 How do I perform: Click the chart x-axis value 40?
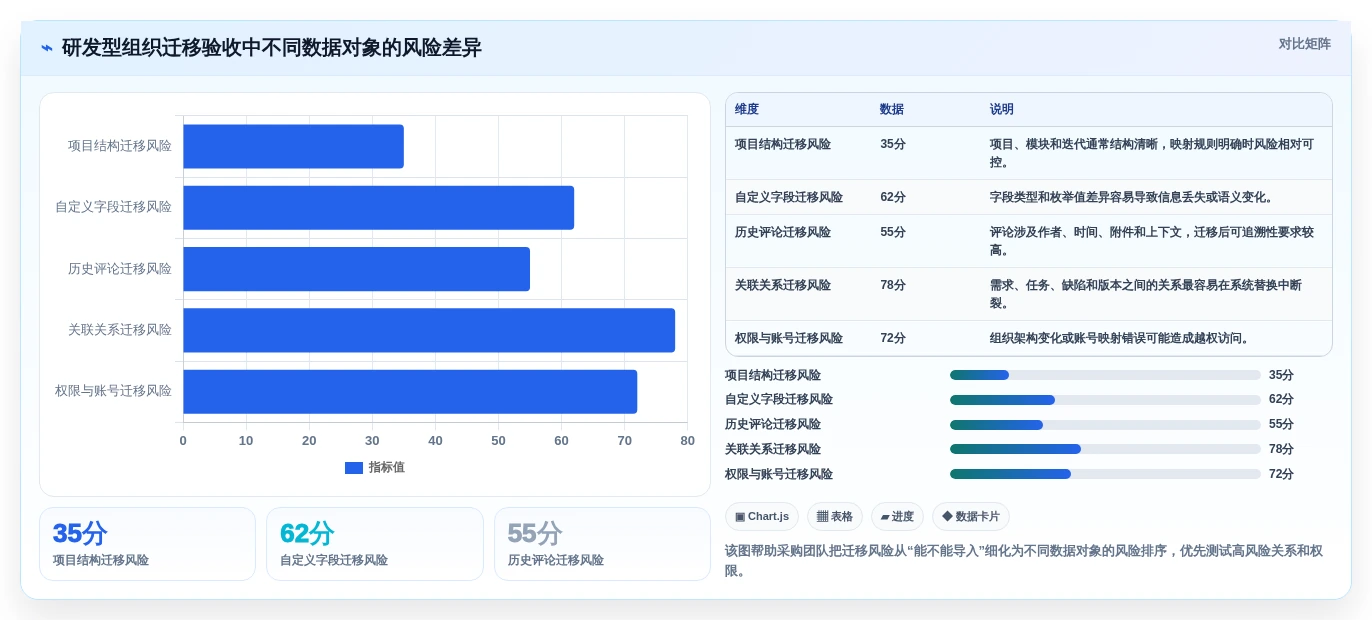click(435, 441)
